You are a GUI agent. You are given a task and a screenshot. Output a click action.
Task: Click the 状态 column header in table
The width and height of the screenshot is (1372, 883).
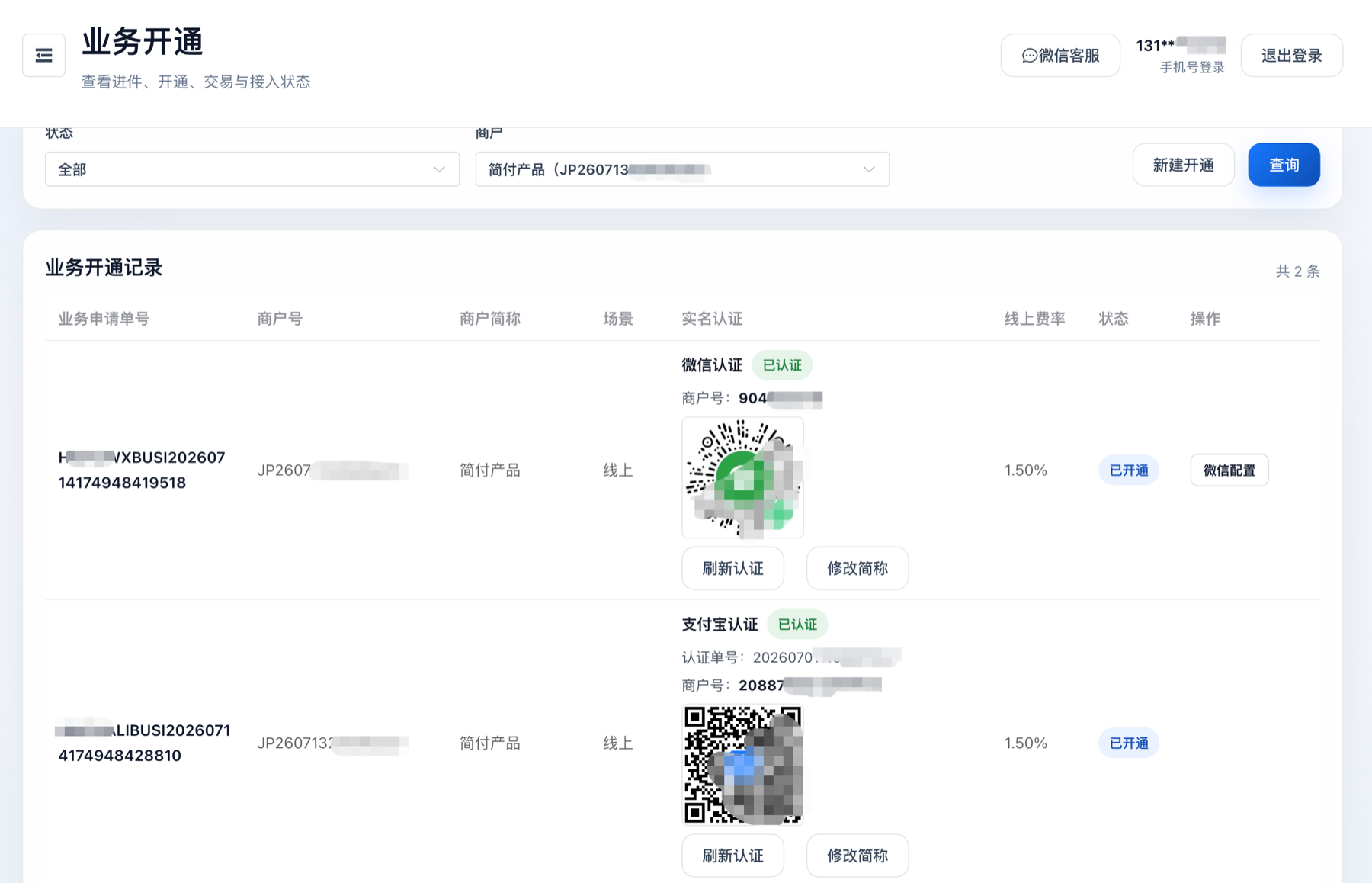pyautogui.click(x=1114, y=319)
